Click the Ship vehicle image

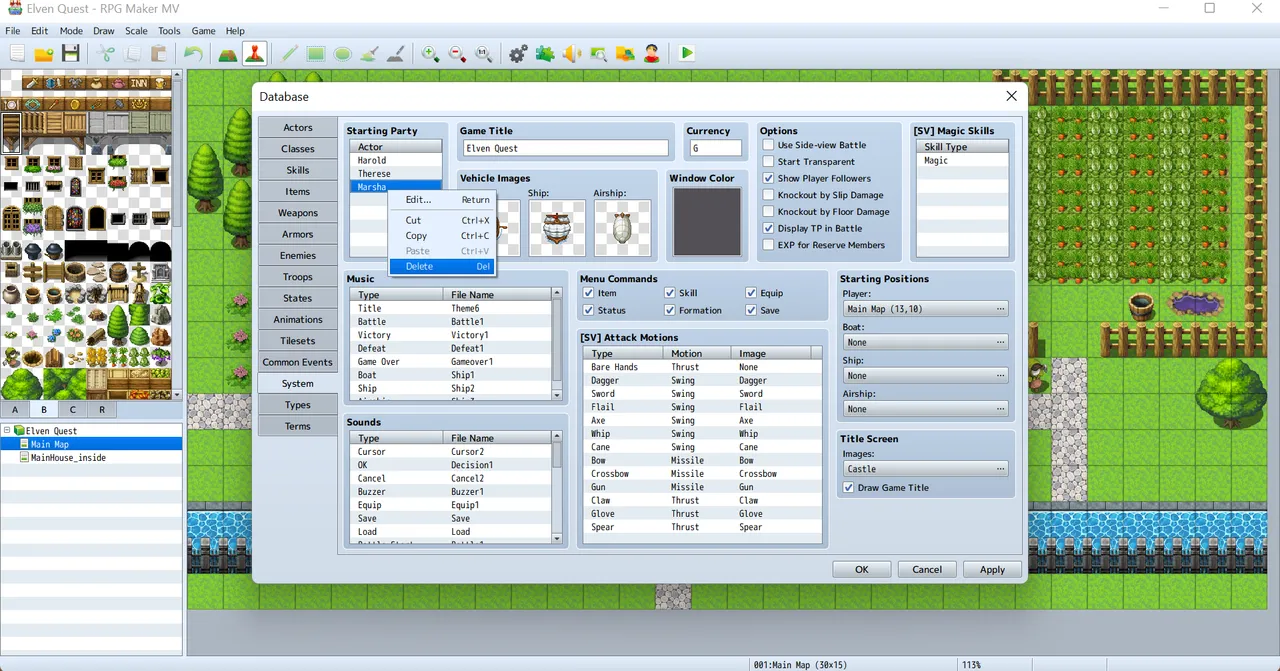pos(557,228)
